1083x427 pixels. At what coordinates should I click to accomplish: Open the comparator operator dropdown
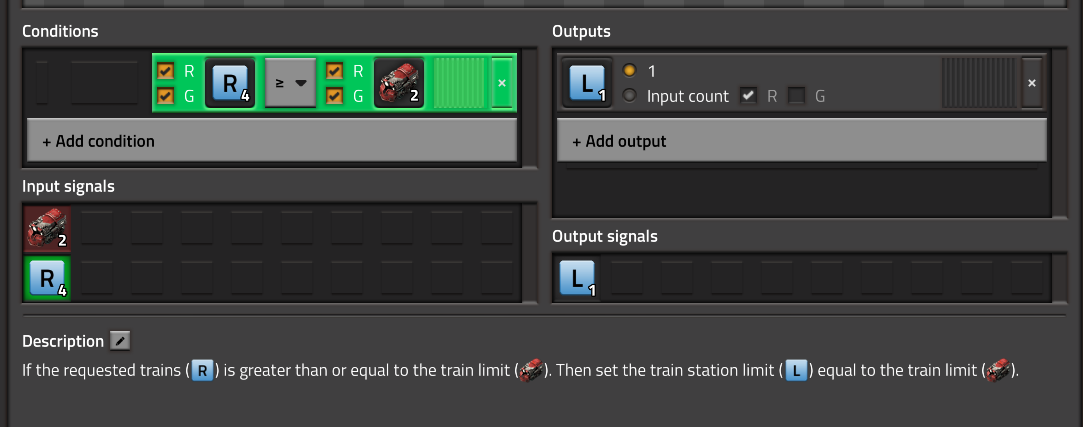(290, 83)
